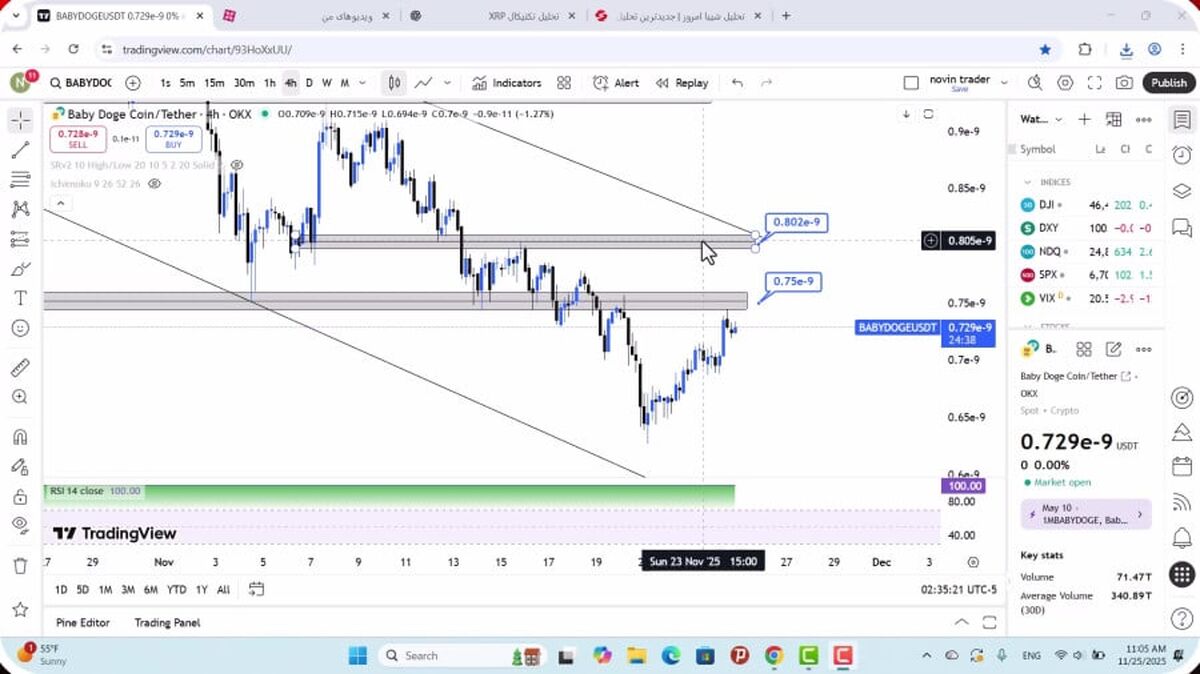Open the Pine Editor tab

pyautogui.click(x=83, y=622)
